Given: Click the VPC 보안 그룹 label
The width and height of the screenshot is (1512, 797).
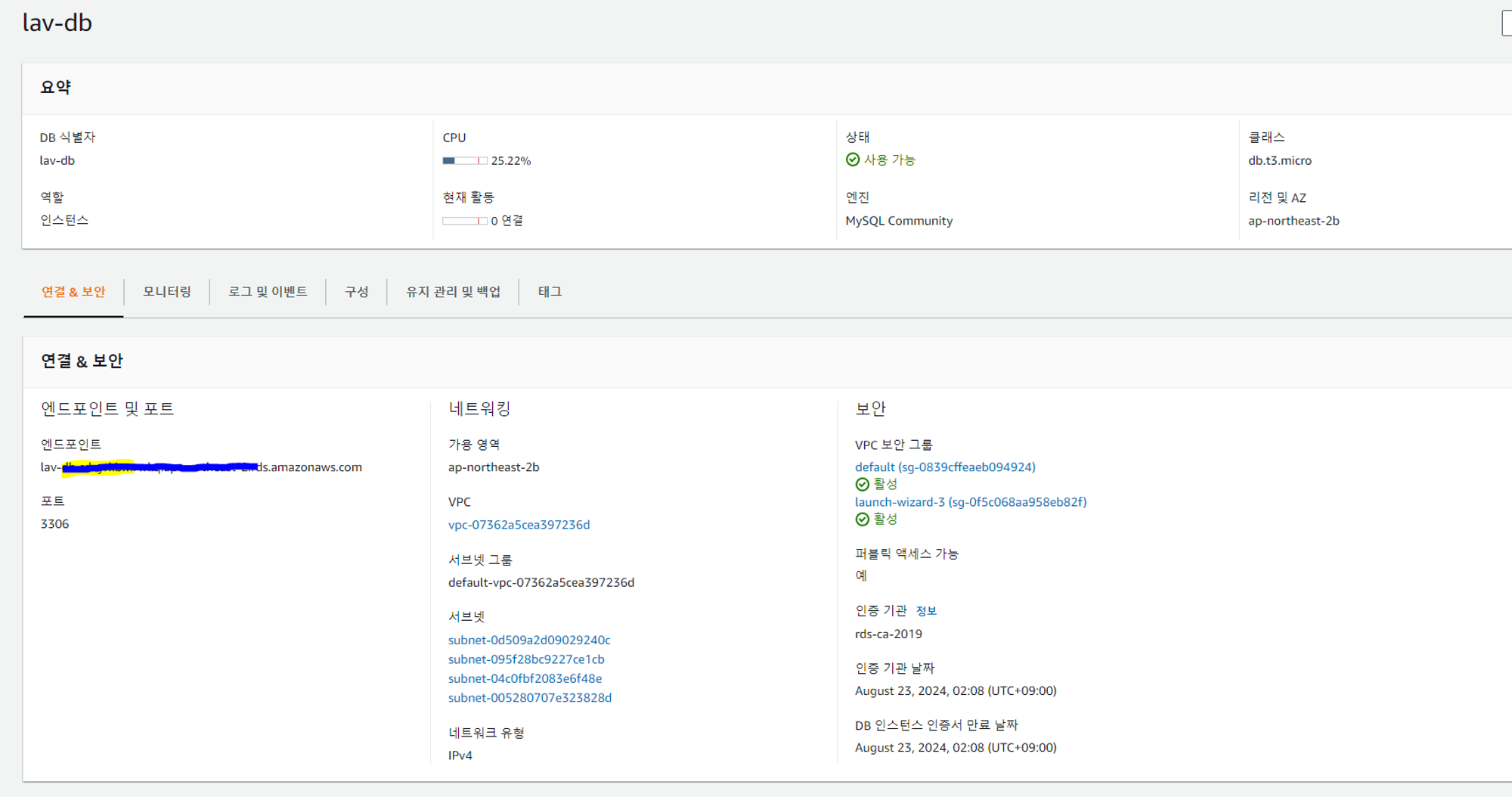Looking at the screenshot, I should 894,445.
